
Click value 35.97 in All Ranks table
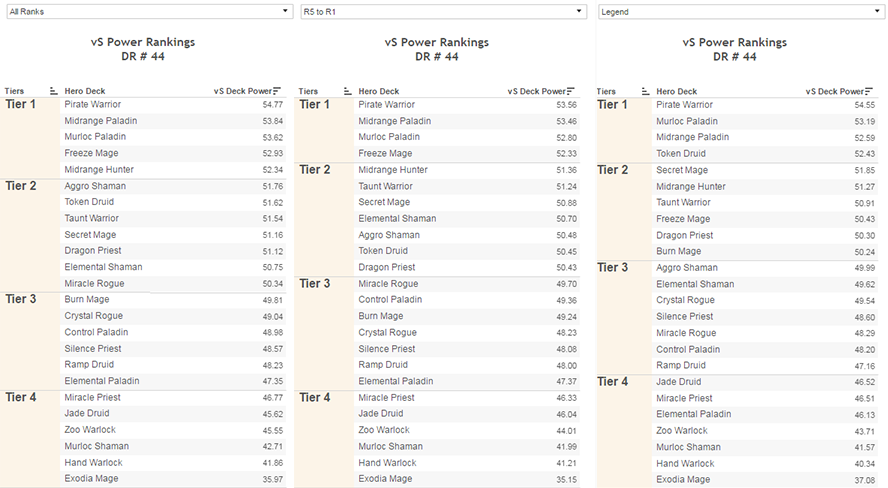pyautogui.click(x=273, y=479)
